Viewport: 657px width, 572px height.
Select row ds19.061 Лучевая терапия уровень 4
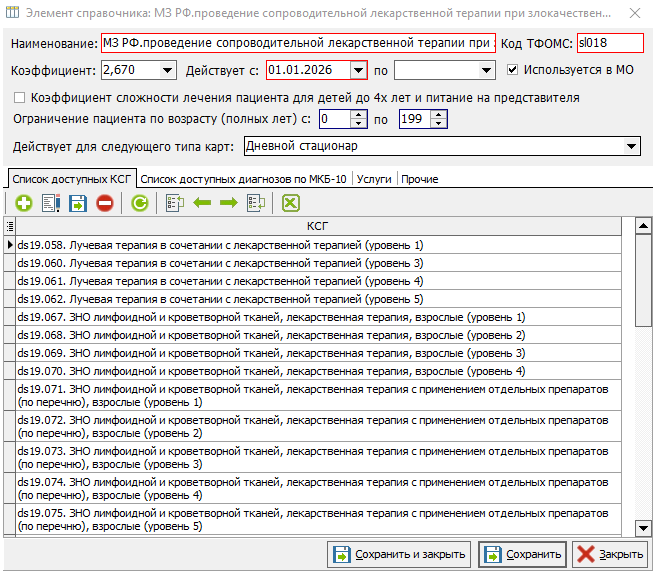coord(318,281)
